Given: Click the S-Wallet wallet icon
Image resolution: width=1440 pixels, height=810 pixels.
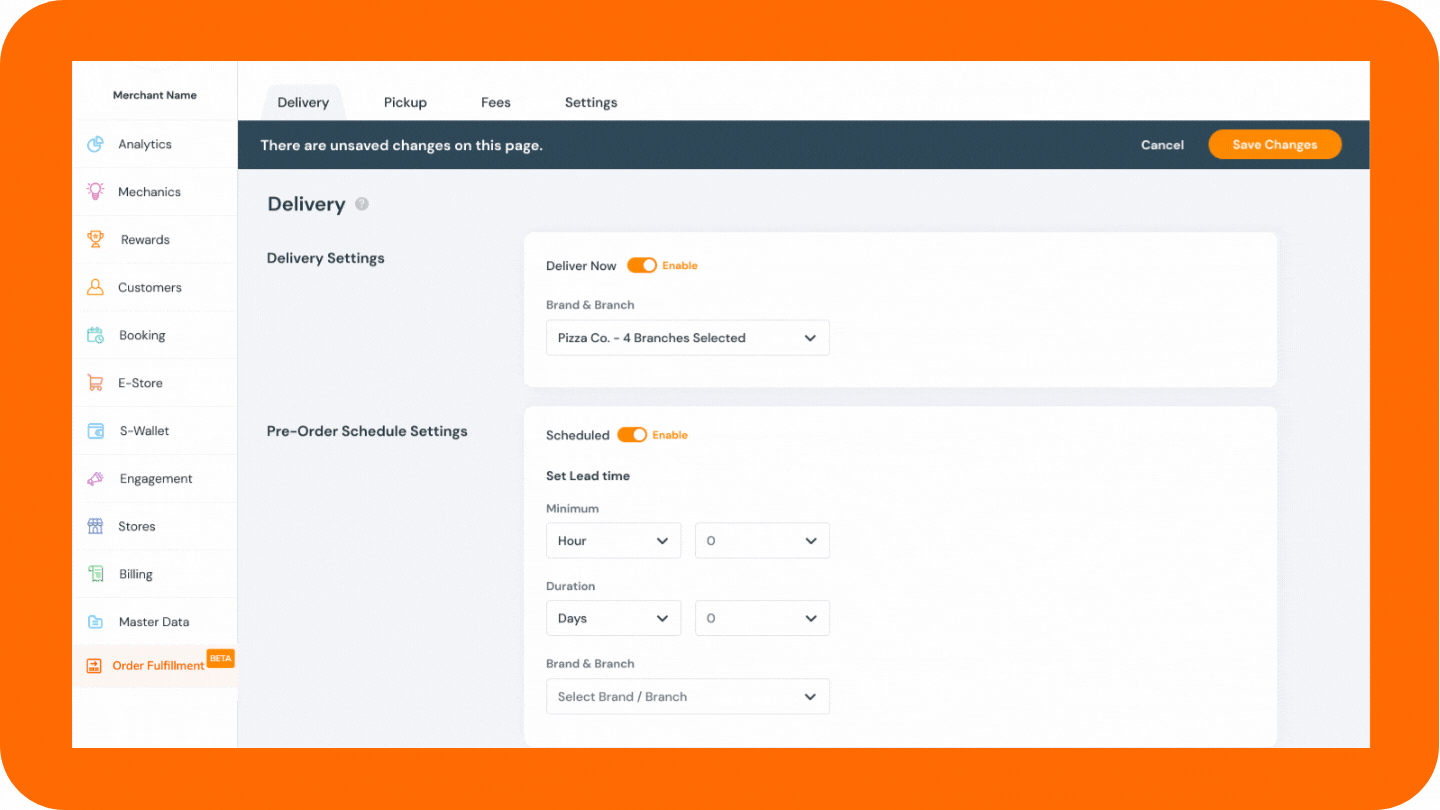Looking at the screenshot, I should click(x=95, y=431).
